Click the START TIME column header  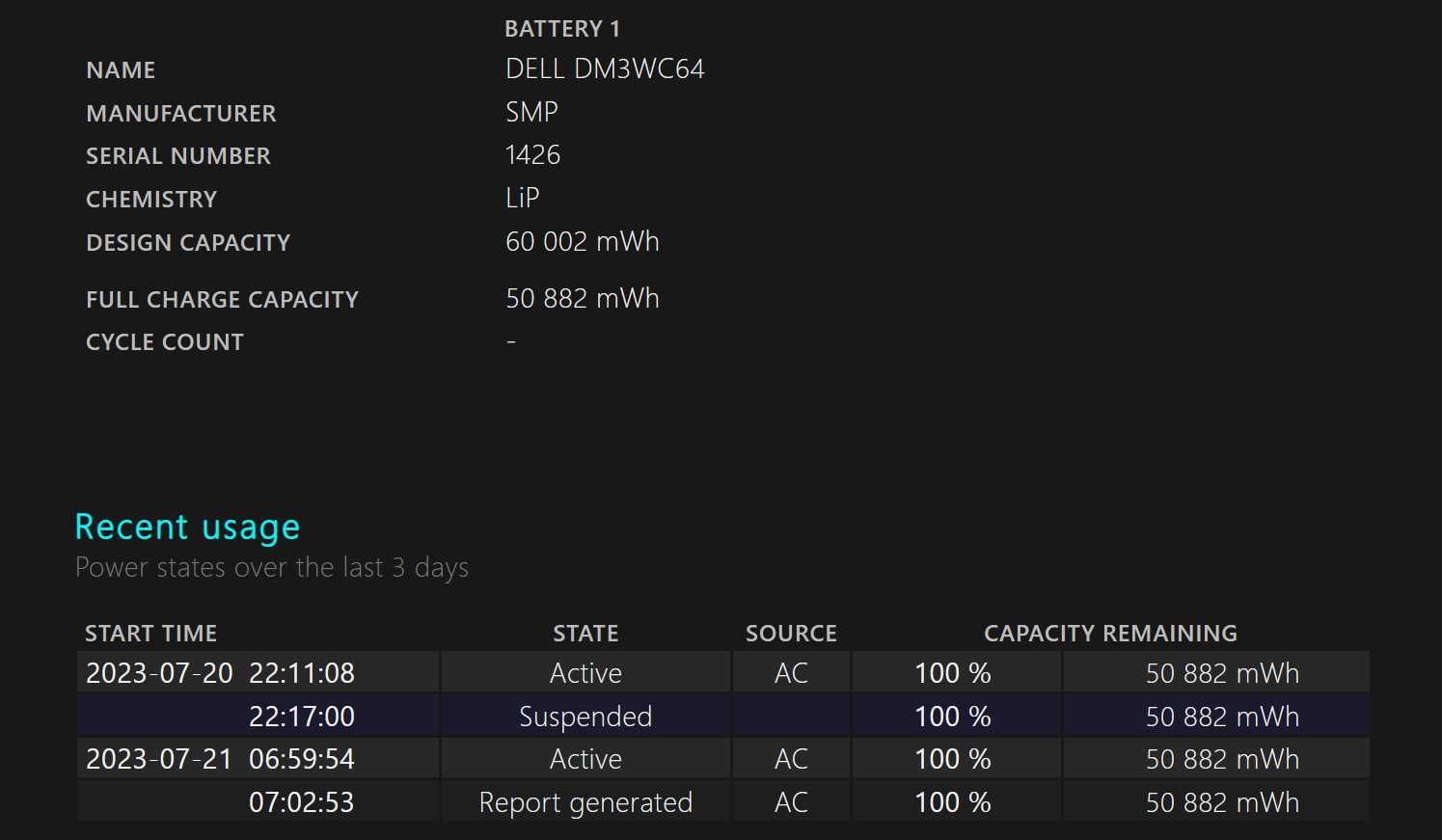[x=151, y=634]
